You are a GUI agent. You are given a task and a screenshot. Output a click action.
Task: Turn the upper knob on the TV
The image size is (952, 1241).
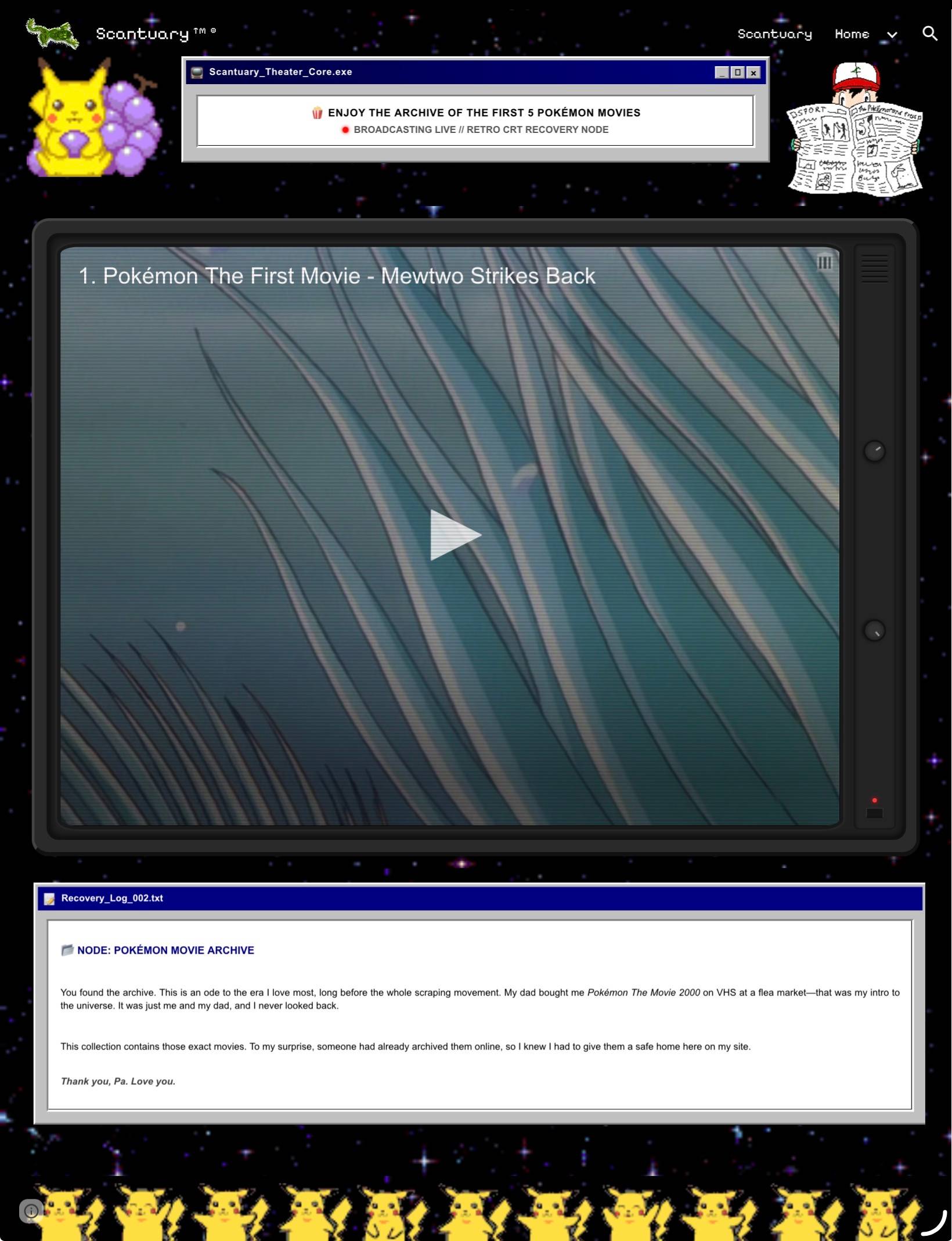point(874,451)
